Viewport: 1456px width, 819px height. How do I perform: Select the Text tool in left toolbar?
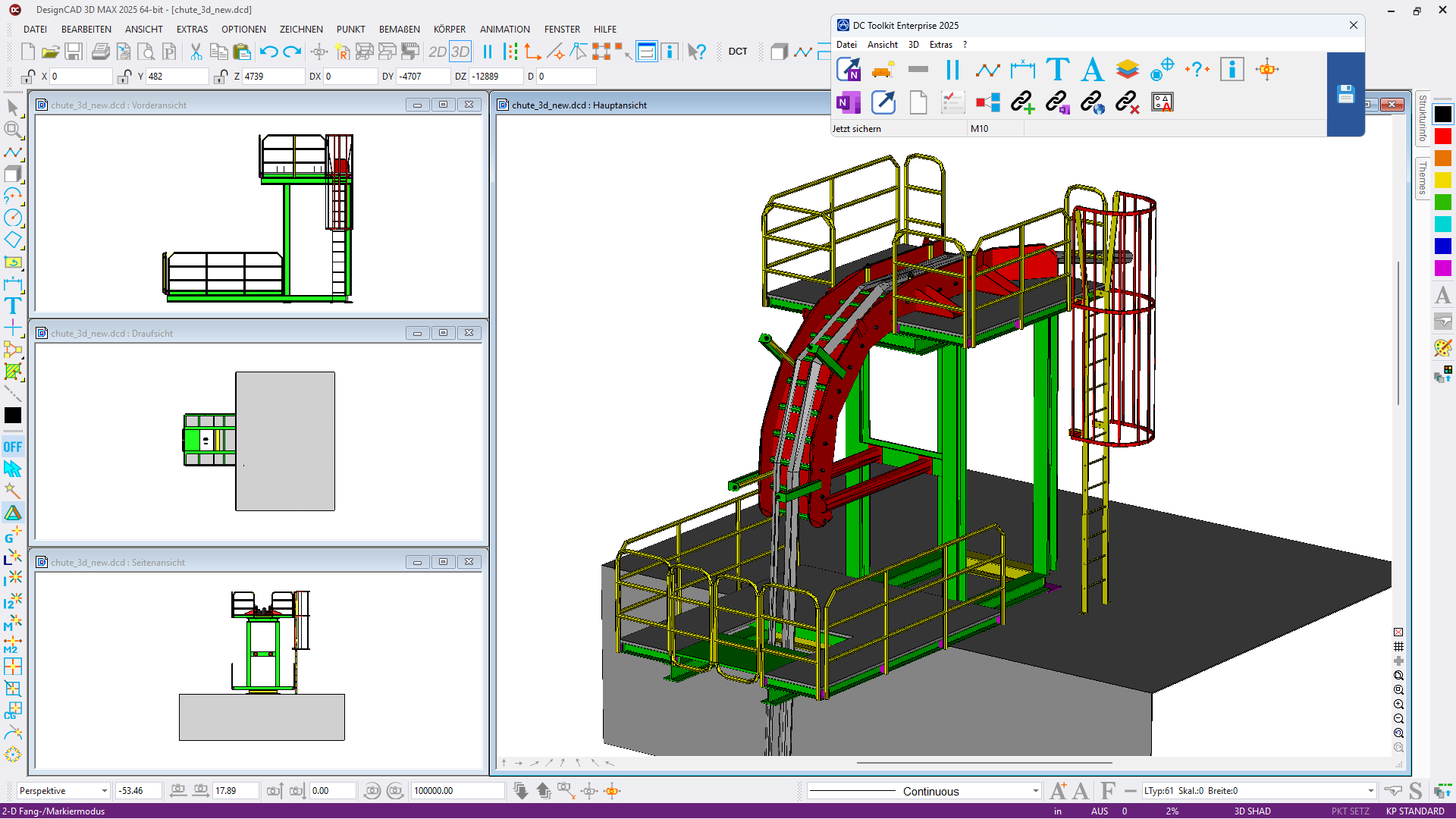[13, 306]
